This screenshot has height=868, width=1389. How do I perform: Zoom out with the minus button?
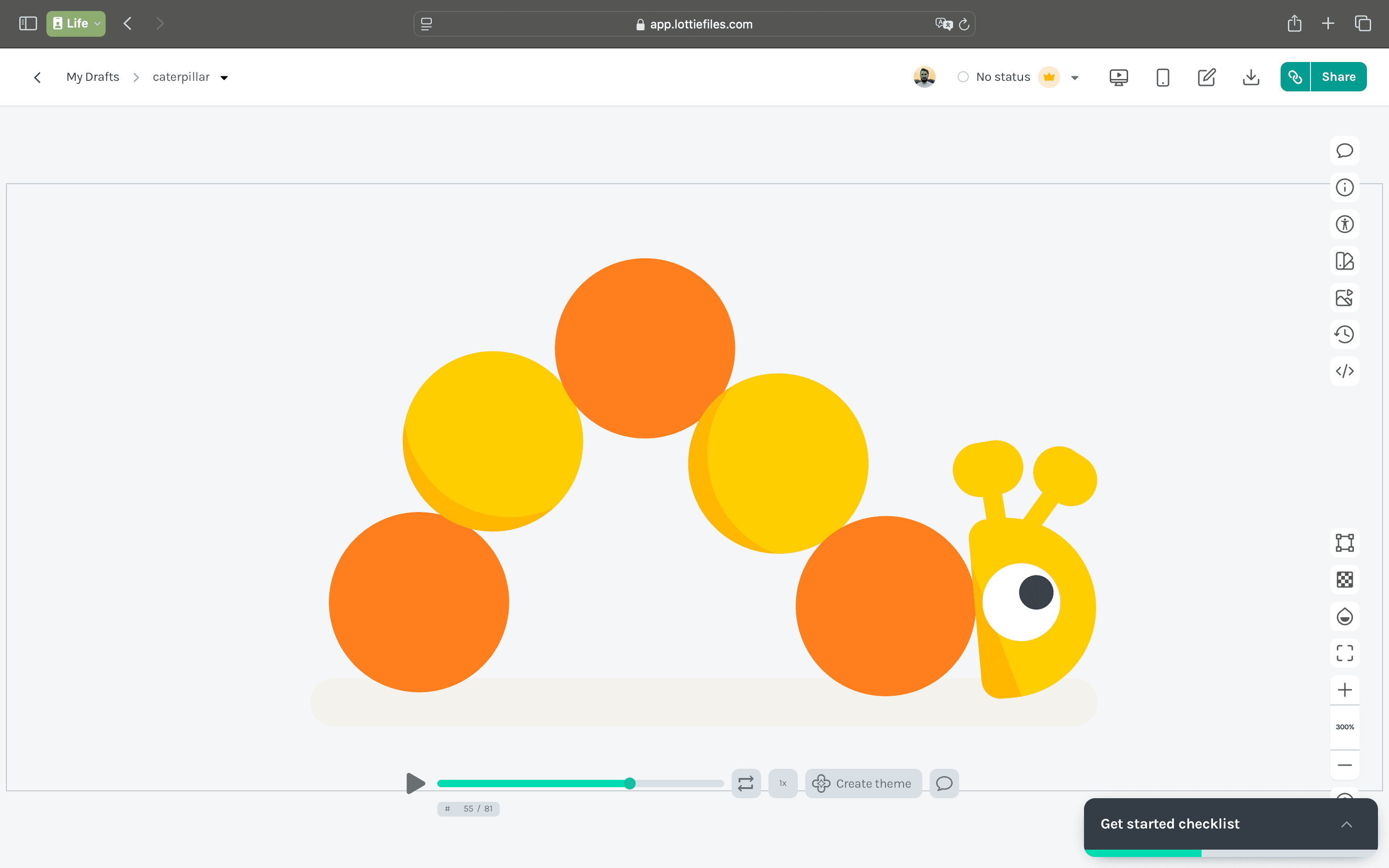(x=1344, y=765)
